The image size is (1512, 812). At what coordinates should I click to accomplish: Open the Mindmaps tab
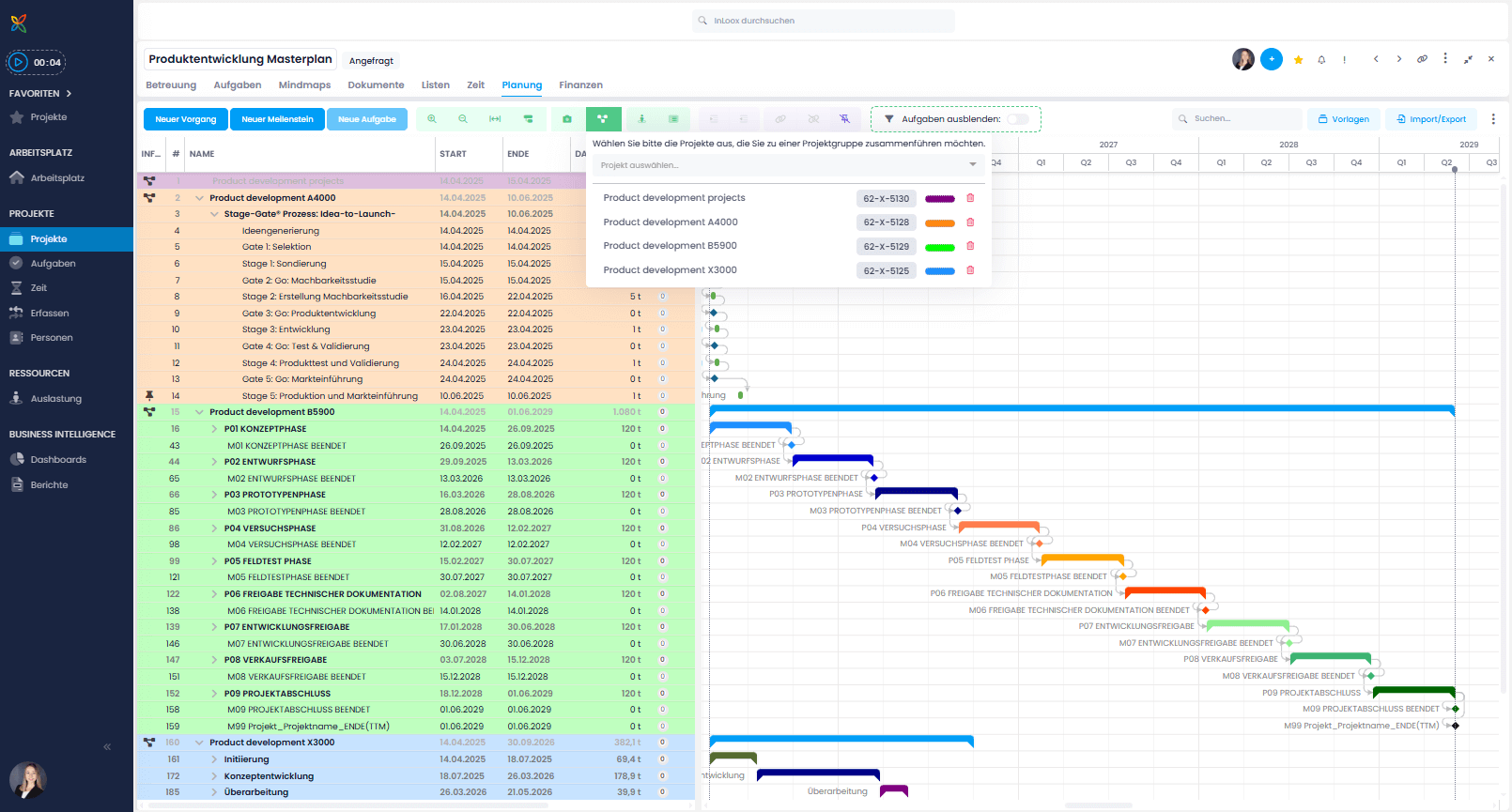click(x=304, y=85)
